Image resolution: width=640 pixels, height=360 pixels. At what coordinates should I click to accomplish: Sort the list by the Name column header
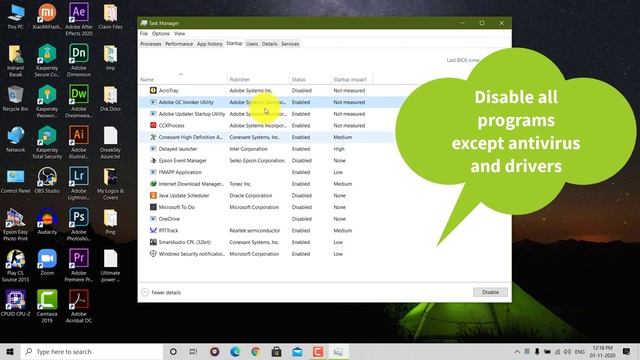coord(182,79)
